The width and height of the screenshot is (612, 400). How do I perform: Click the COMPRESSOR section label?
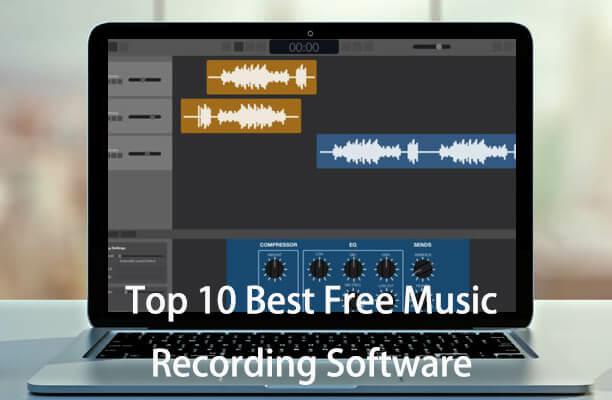point(279,244)
